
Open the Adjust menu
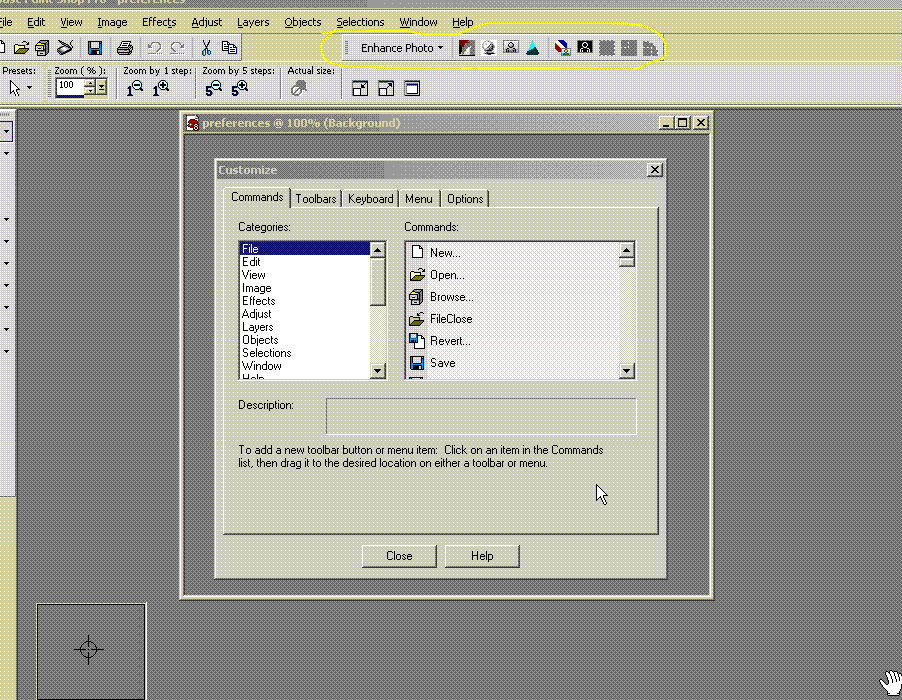pyautogui.click(x=207, y=22)
